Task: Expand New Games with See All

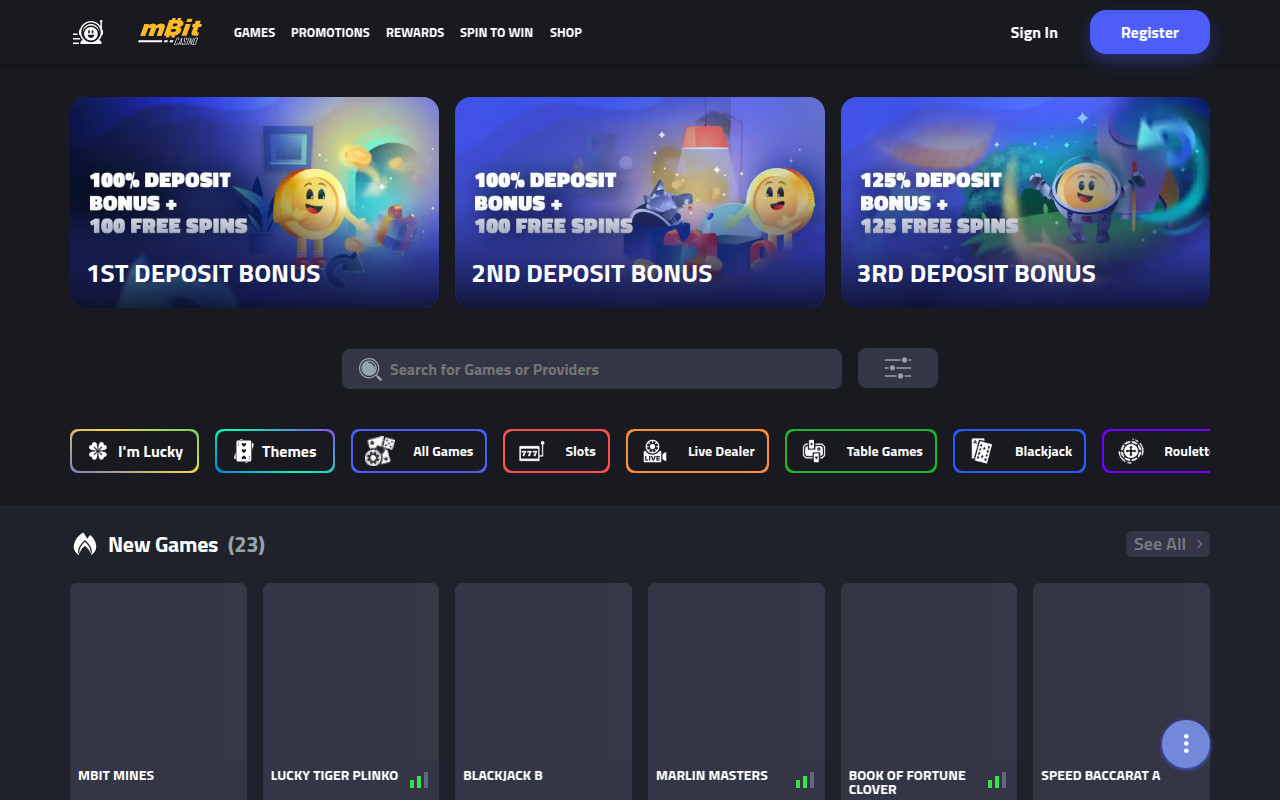Action: point(1168,544)
